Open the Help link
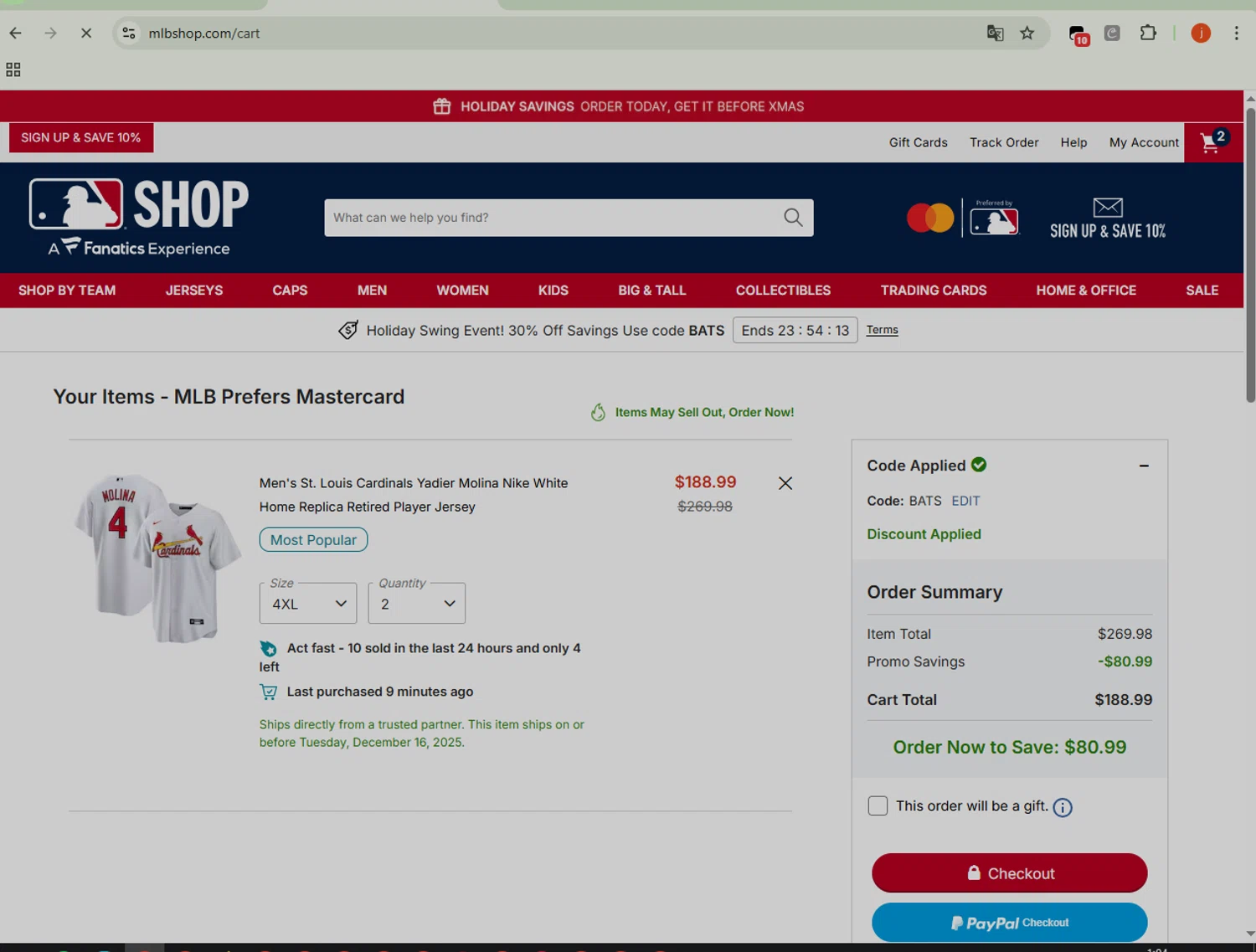The image size is (1256, 952). click(x=1073, y=142)
